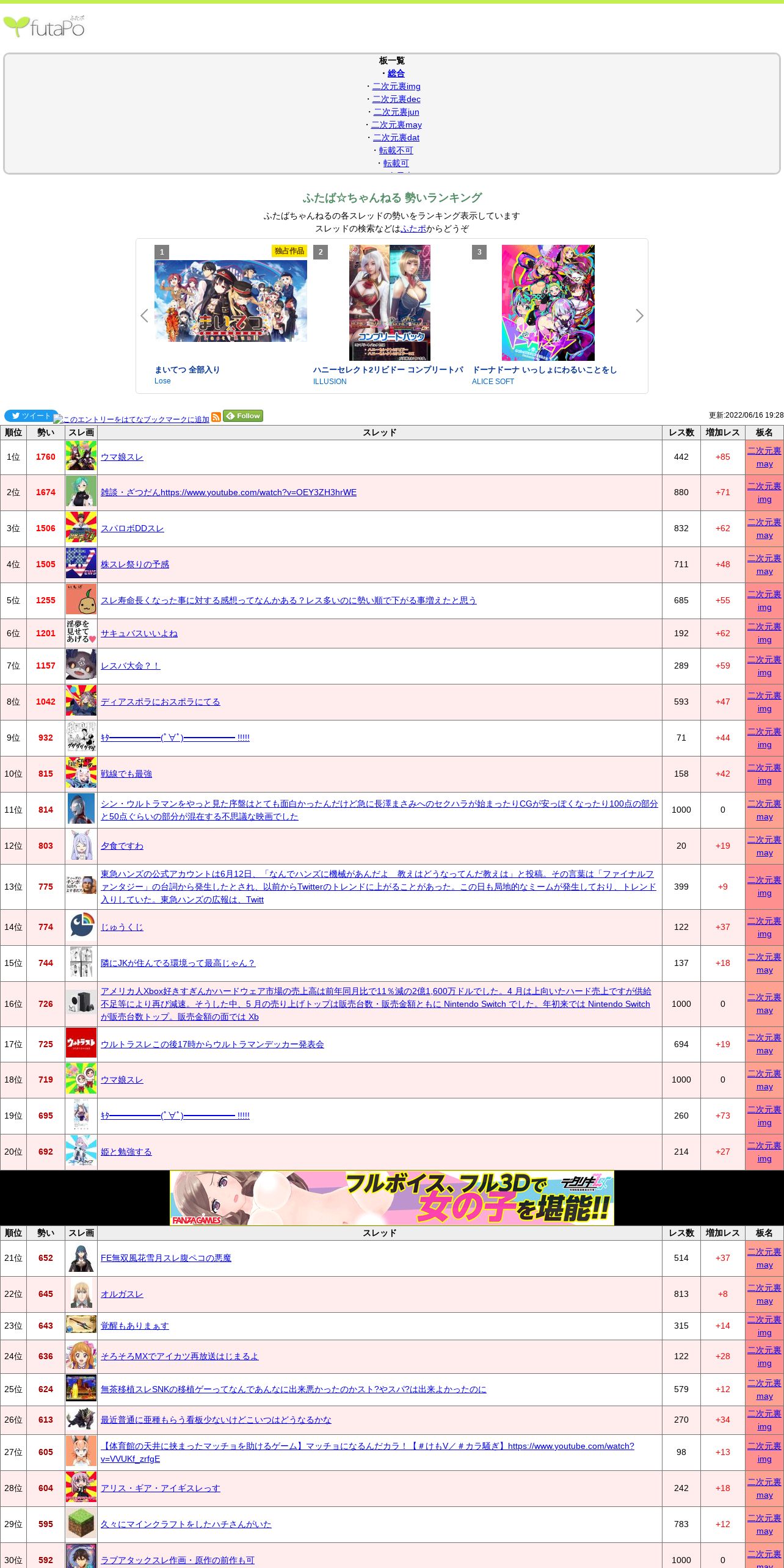Open thread じゅうくじ
784x1568 pixels.
122,927
